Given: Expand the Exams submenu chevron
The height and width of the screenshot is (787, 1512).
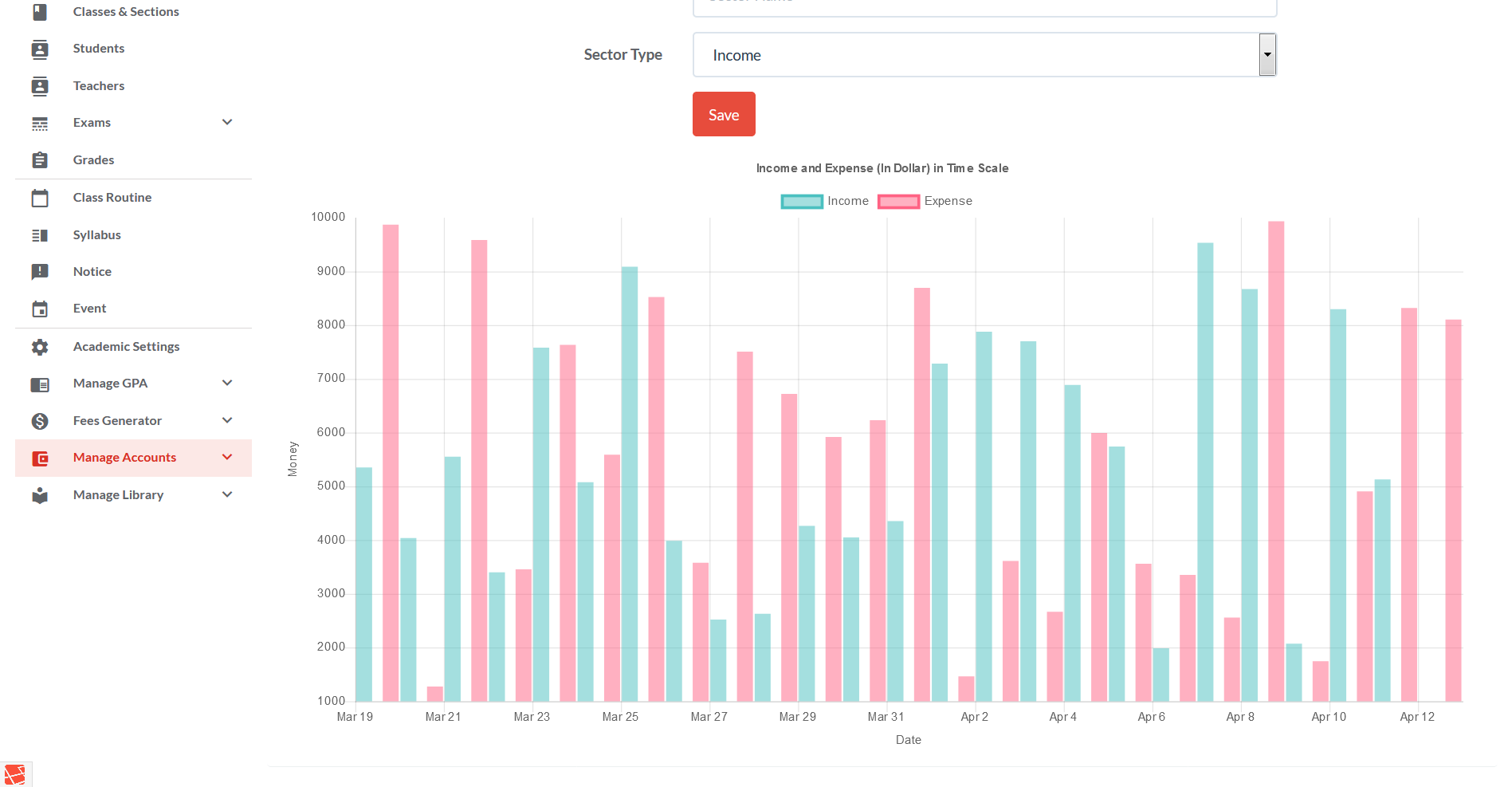Looking at the screenshot, I should tap(227, 122).
